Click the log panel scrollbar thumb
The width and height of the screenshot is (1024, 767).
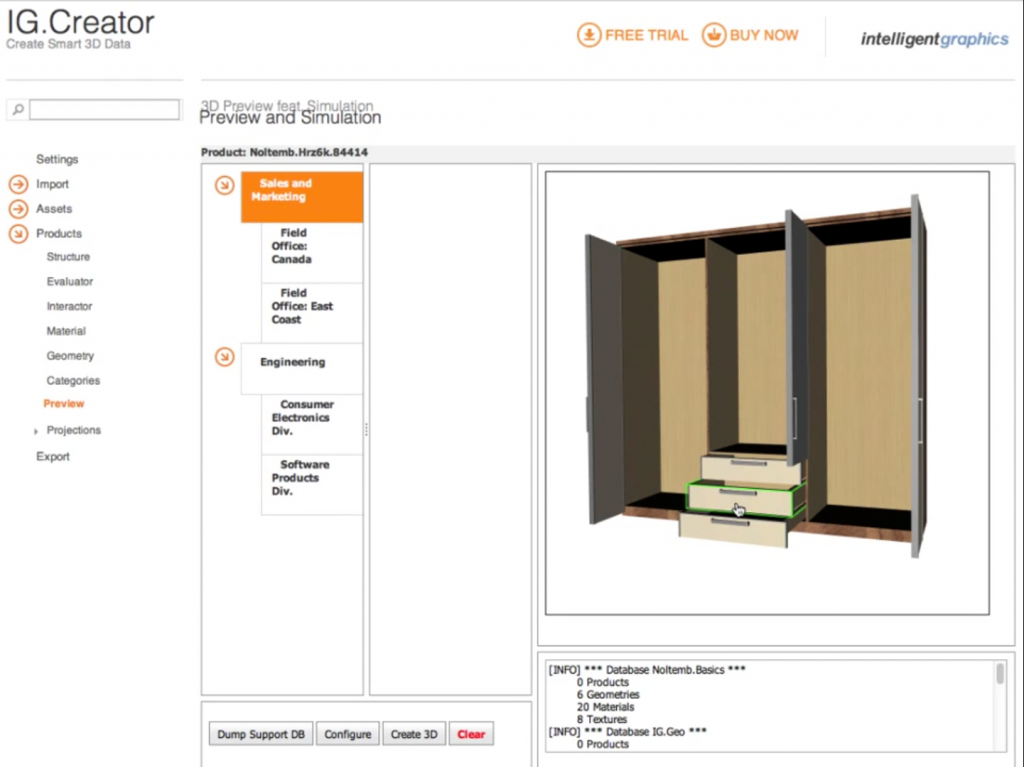(x=1000, y=674)
